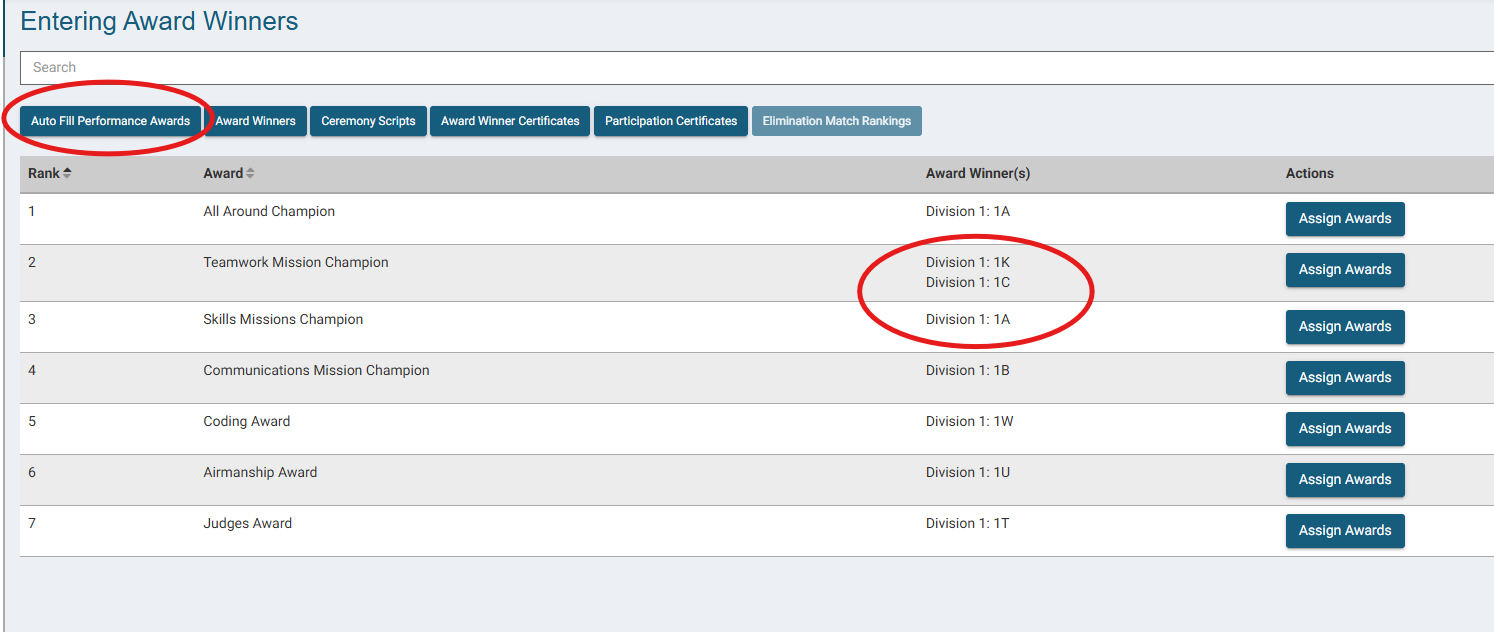Viewport: 1494px width, 632px height.
Task: Click the Search input field
Action: 757,68
